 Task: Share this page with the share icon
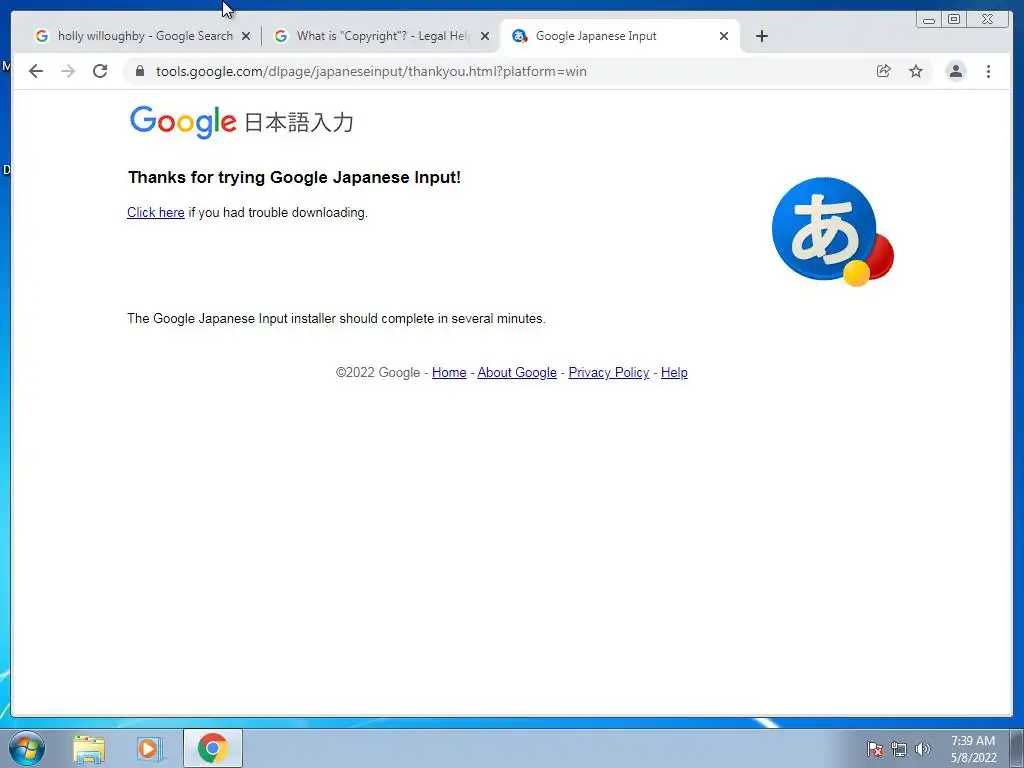pos(884,71)
